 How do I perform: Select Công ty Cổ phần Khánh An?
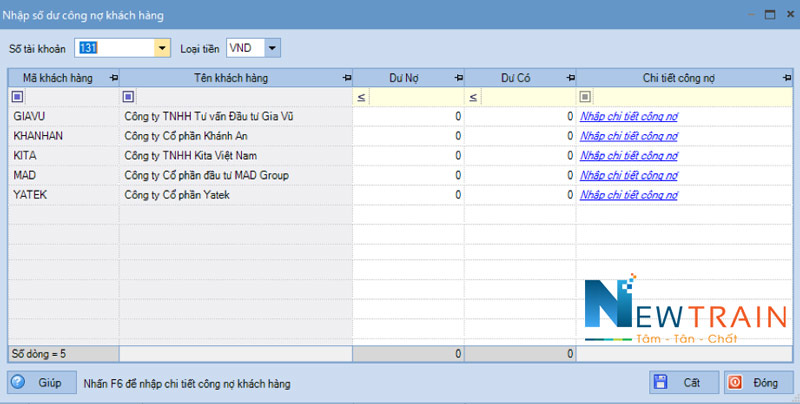[x=236, y=136]
